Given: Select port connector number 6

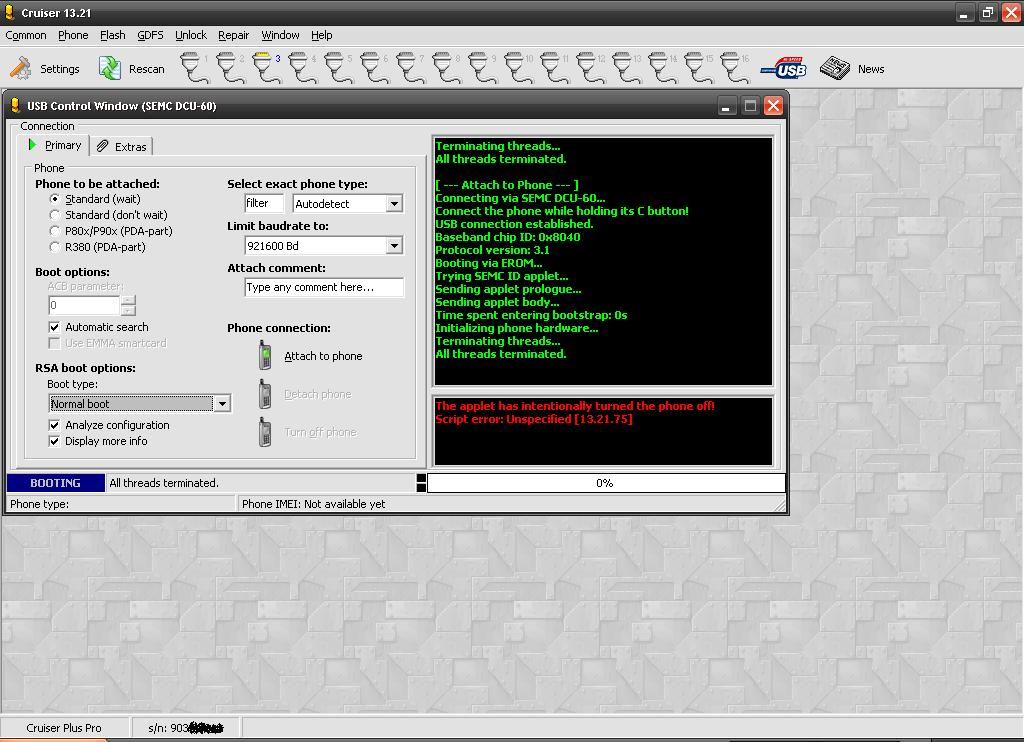Looking at the screenshot, I should (x=374, y=68).
